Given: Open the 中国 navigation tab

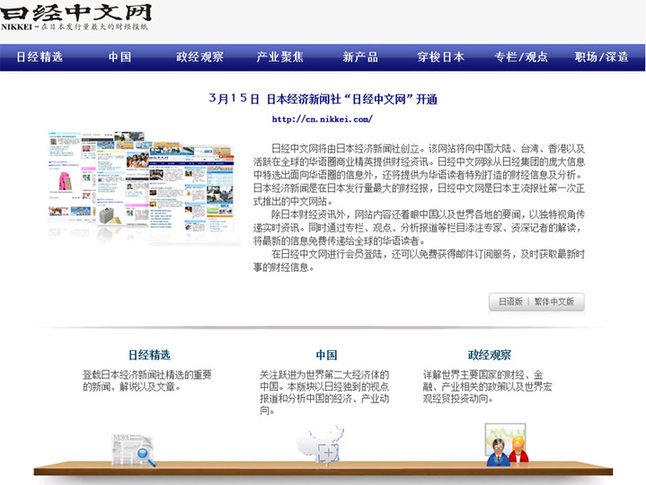Looking at the screenshot, I should click(x=120, y=57).
